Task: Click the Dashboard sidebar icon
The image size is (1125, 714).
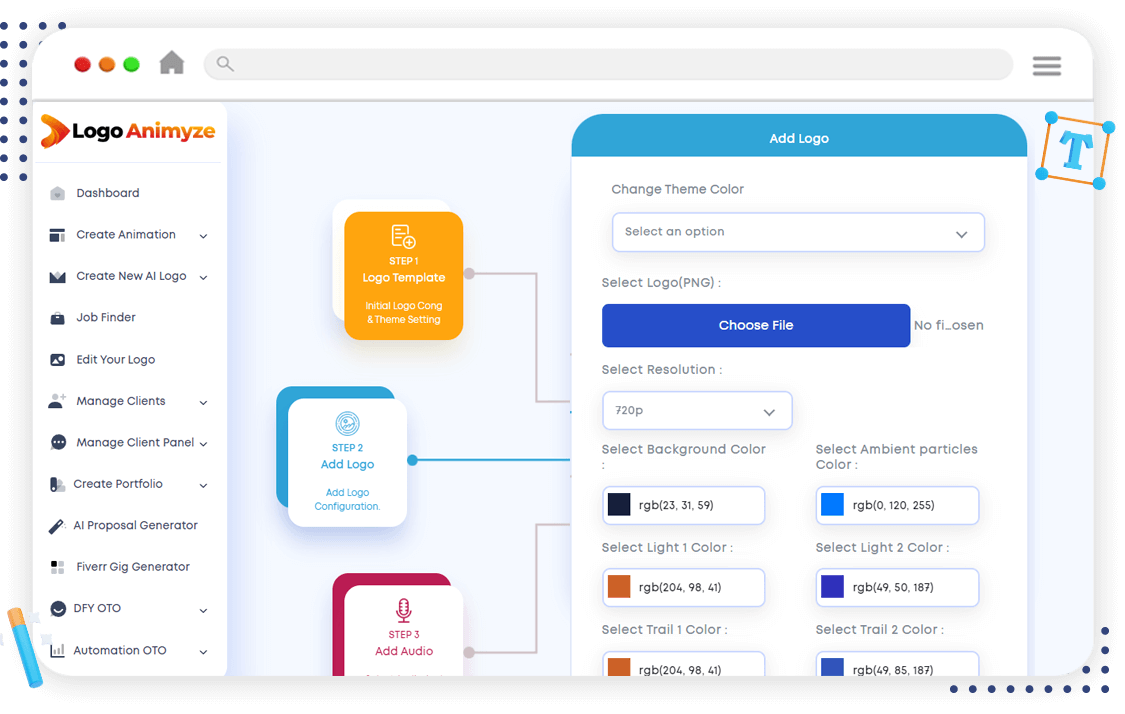Action: point(58,194)
